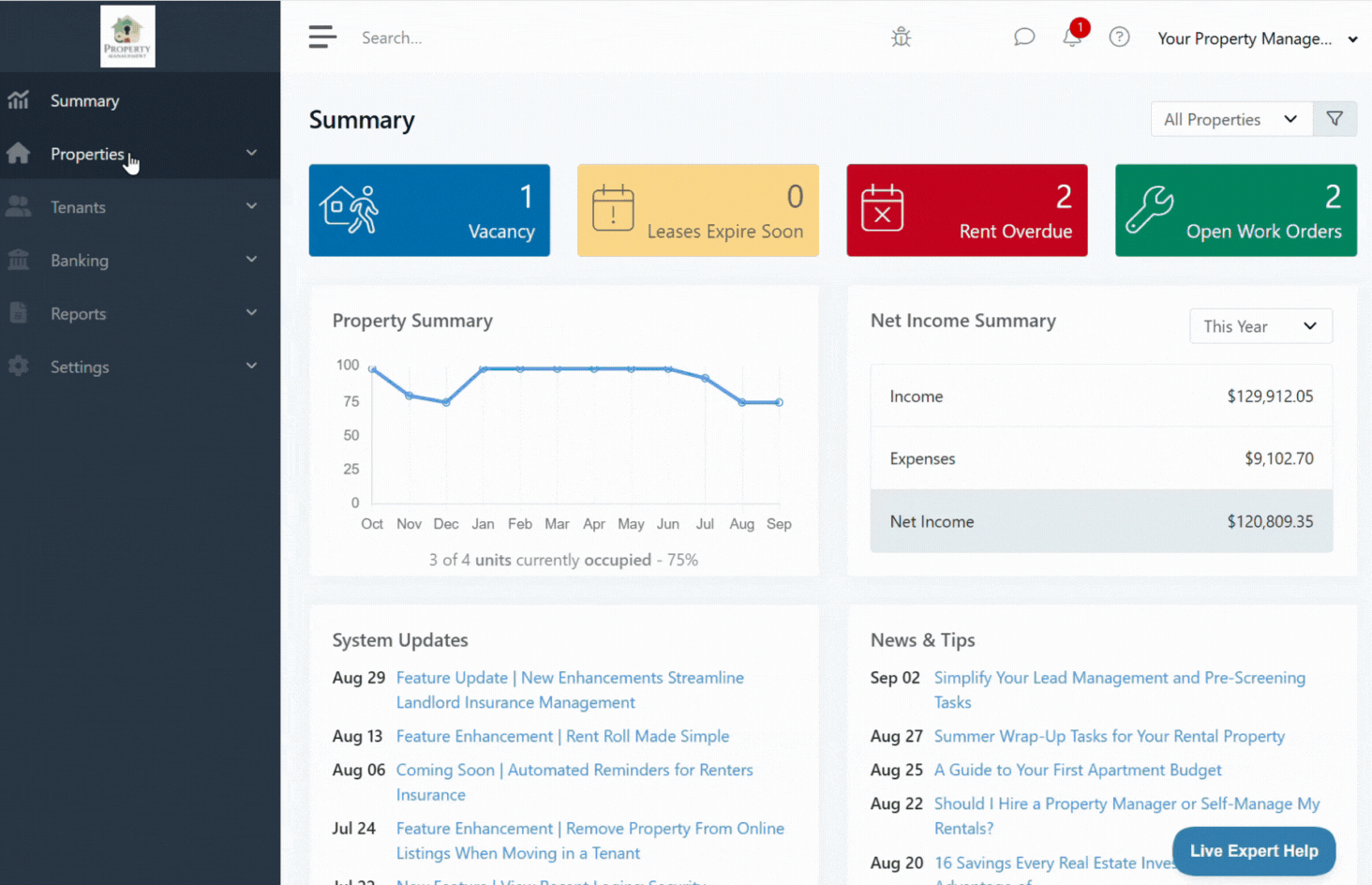Image resolution: width=1372 pixels, height=885 pixels.
Task: Open the Automated Reminders for Renters Insurance link
Action: tap(574, 782)
